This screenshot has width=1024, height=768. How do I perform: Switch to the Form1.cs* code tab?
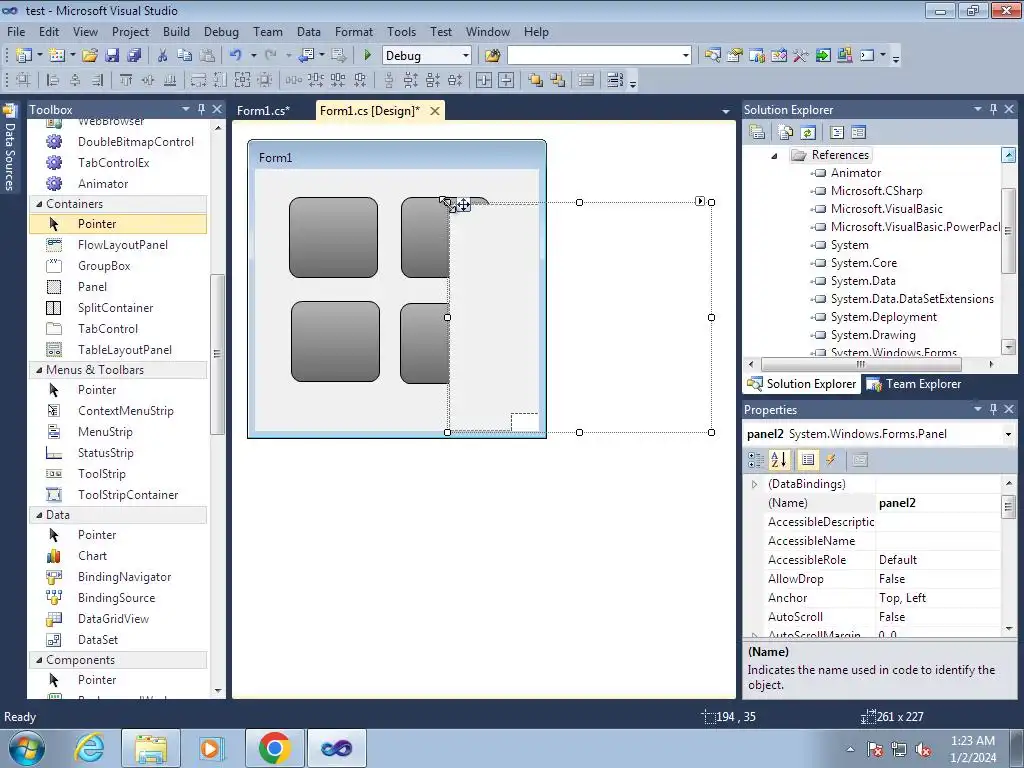[x=263, y=110]
